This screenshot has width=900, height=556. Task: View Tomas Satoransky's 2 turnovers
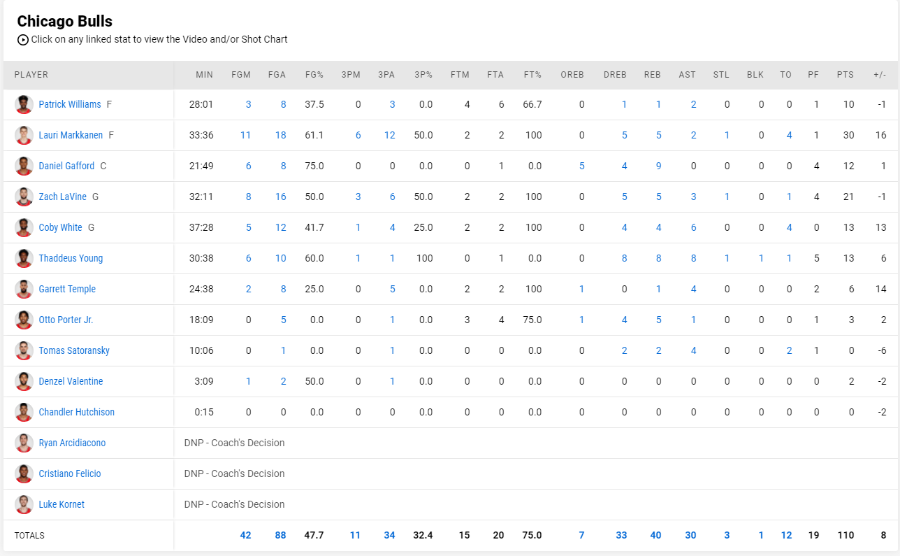click(789, 351)
